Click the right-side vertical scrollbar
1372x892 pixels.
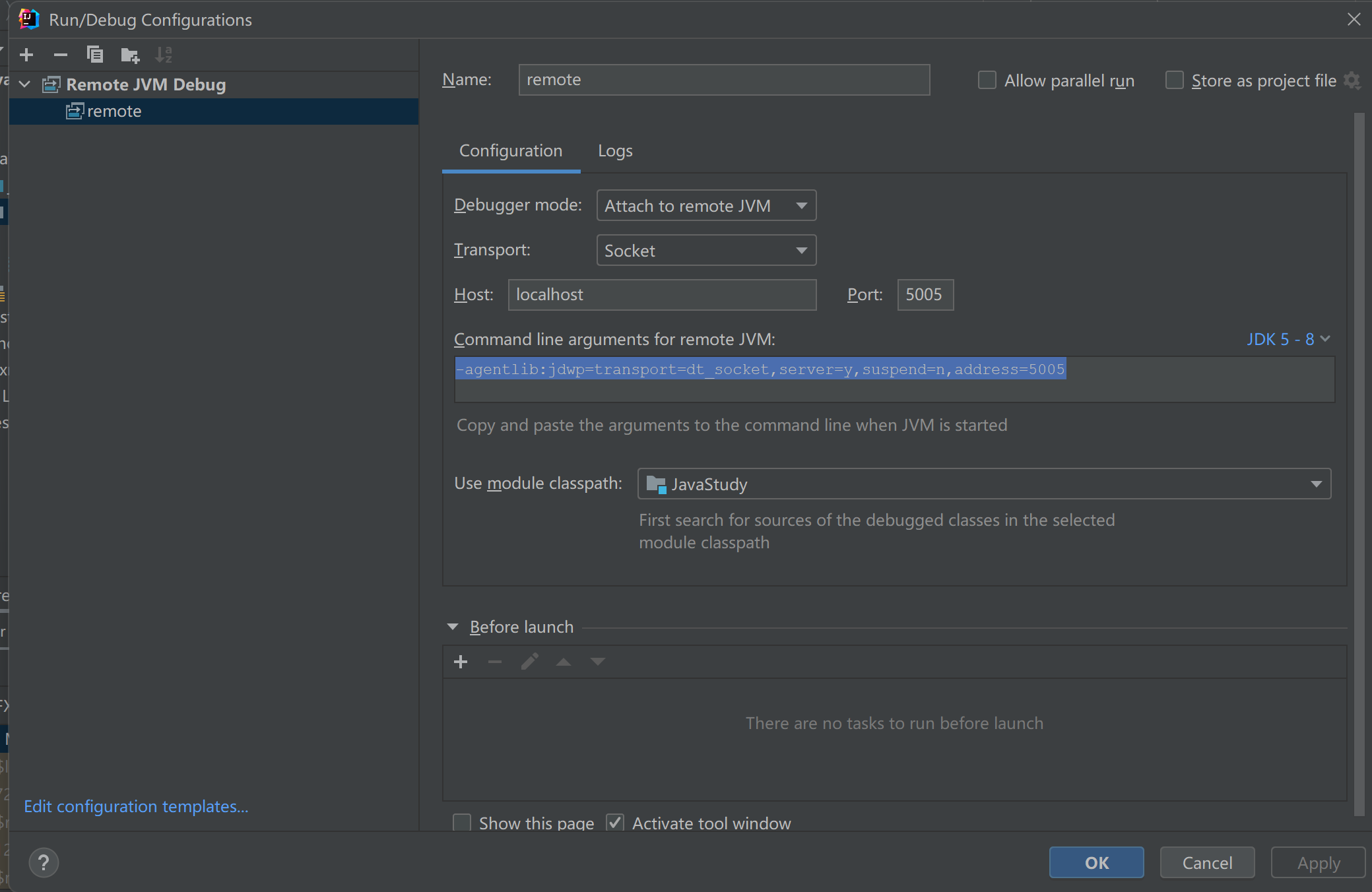point(1359,464)
